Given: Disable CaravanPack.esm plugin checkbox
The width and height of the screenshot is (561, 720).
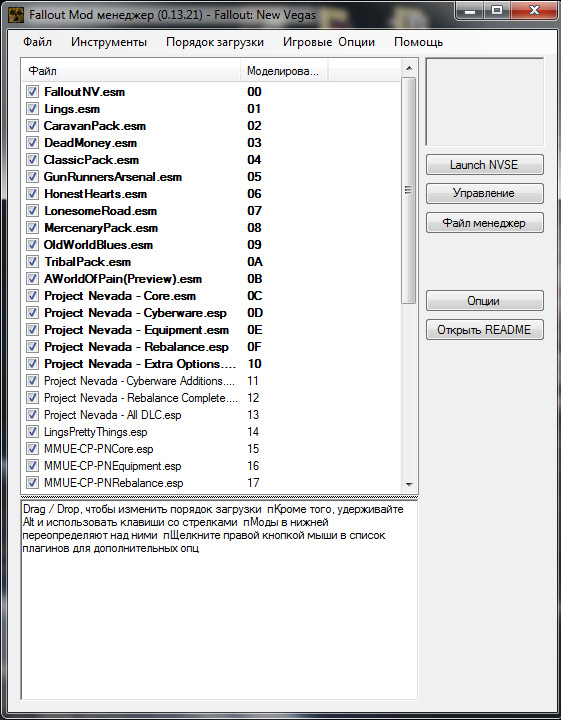Looking at the screenshot, I should [x=32, y=126].
